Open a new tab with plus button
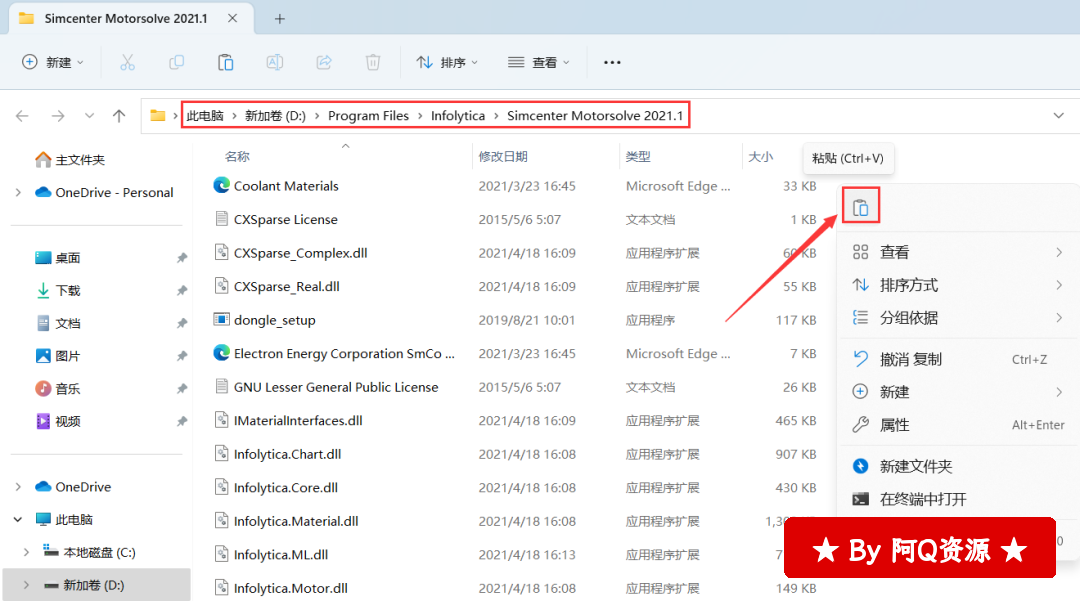 [280, 19]
